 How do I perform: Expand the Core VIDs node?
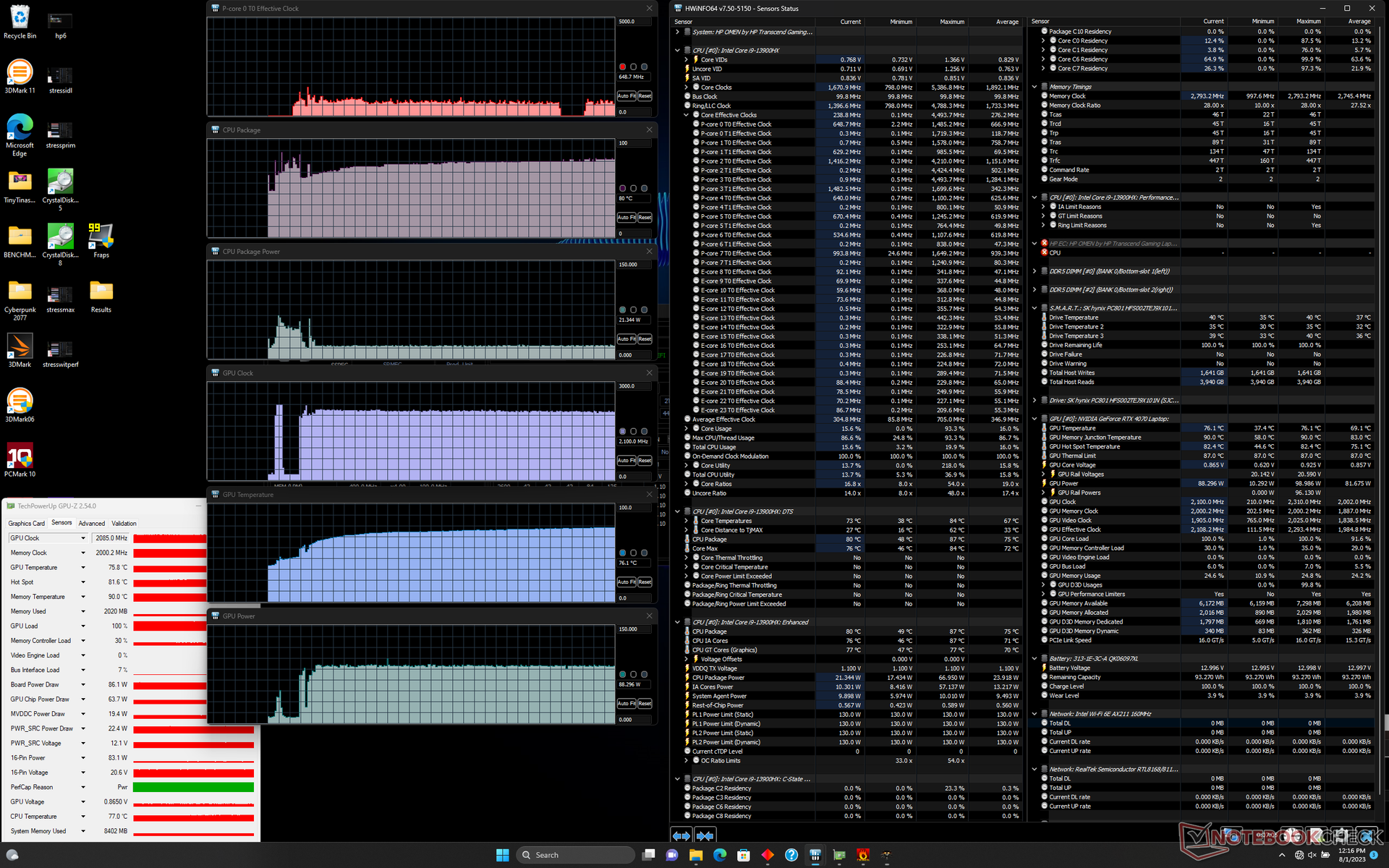(x=687, y=60)
